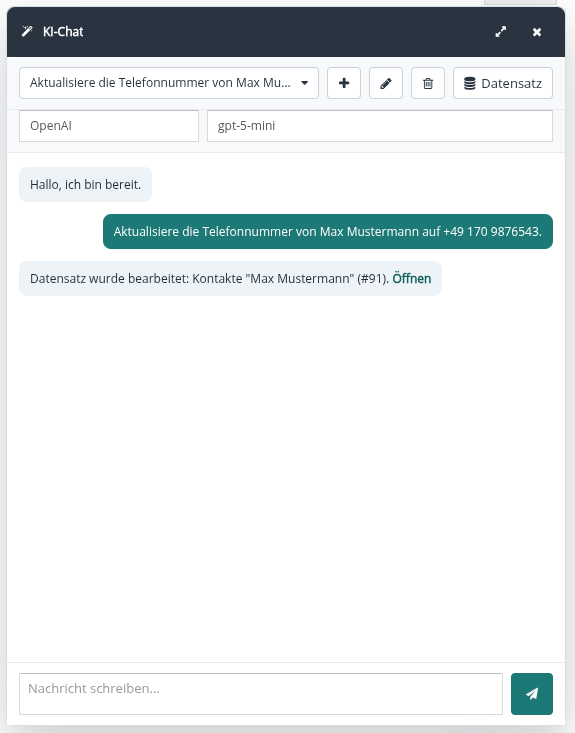Delete chat using trash icon
Viewport: 575px width, 733px height.
click(x=428, y=83)
